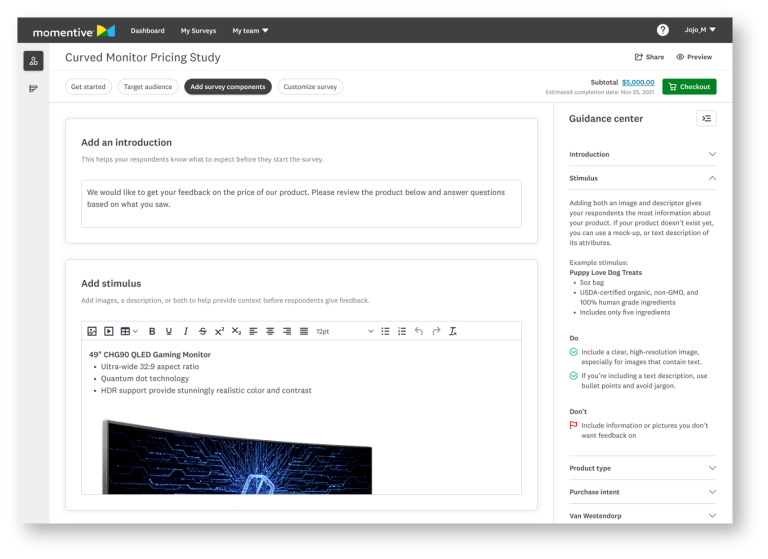768x559 pixels.
Task: Open the Jojo_M account dropdown
Action: [700, 30]
